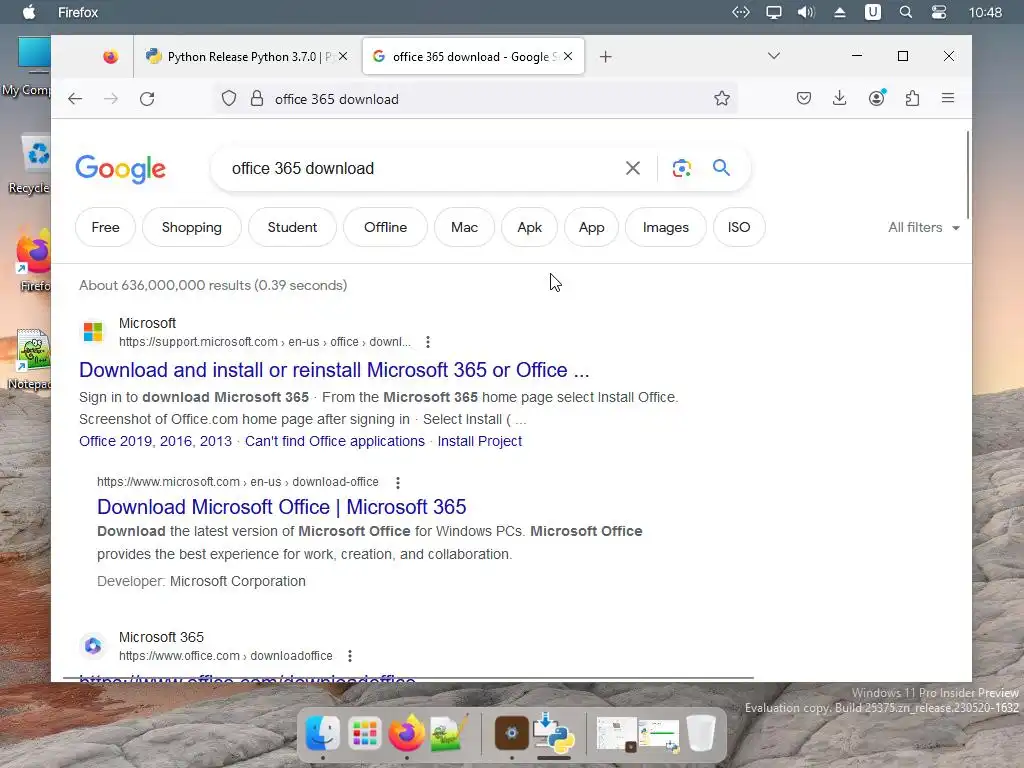Open Launchpad from the dock

pos(364,733)
